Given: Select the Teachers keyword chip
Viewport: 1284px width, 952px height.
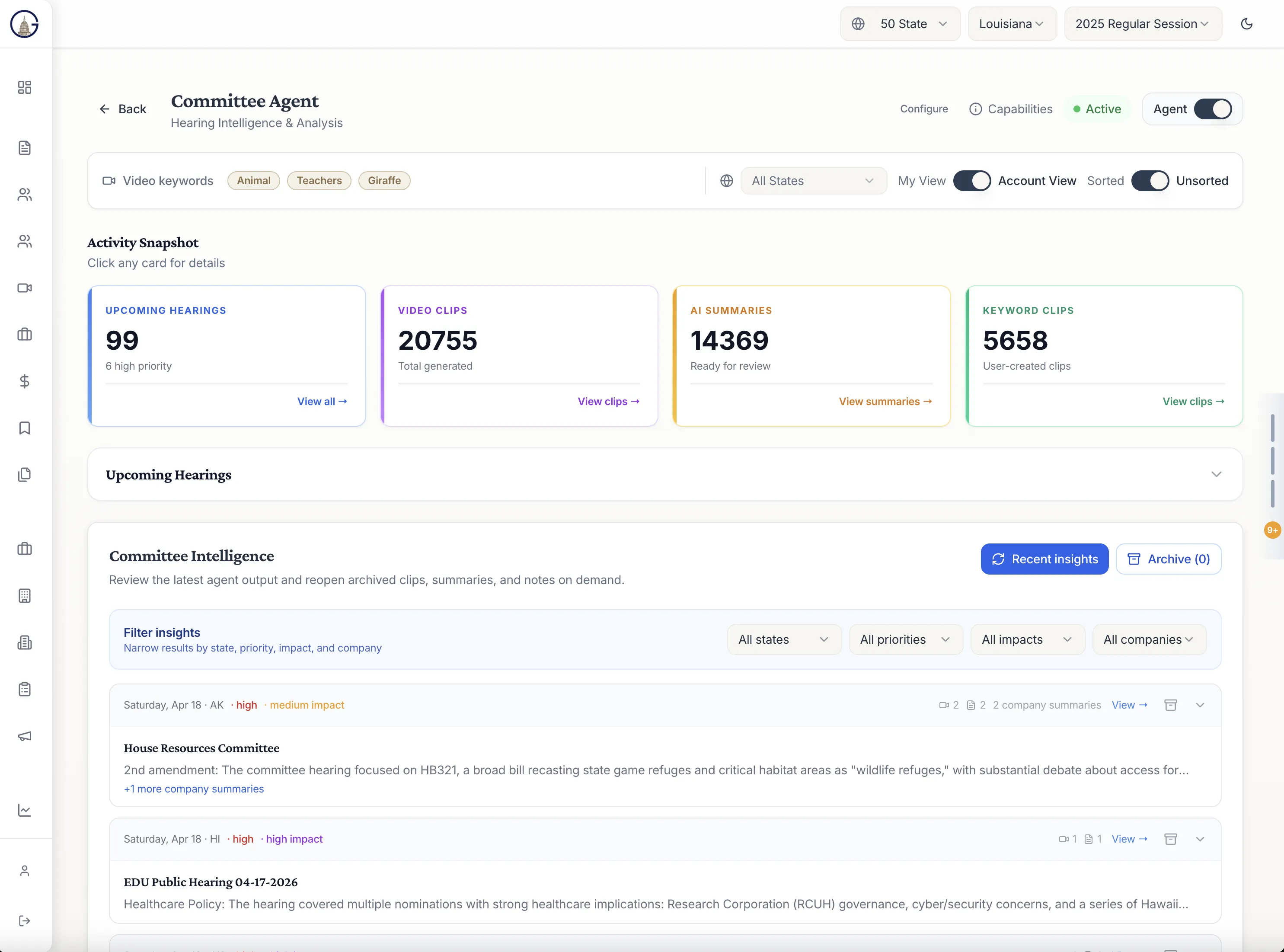Looking at the screenshot, I should (319, 180).
